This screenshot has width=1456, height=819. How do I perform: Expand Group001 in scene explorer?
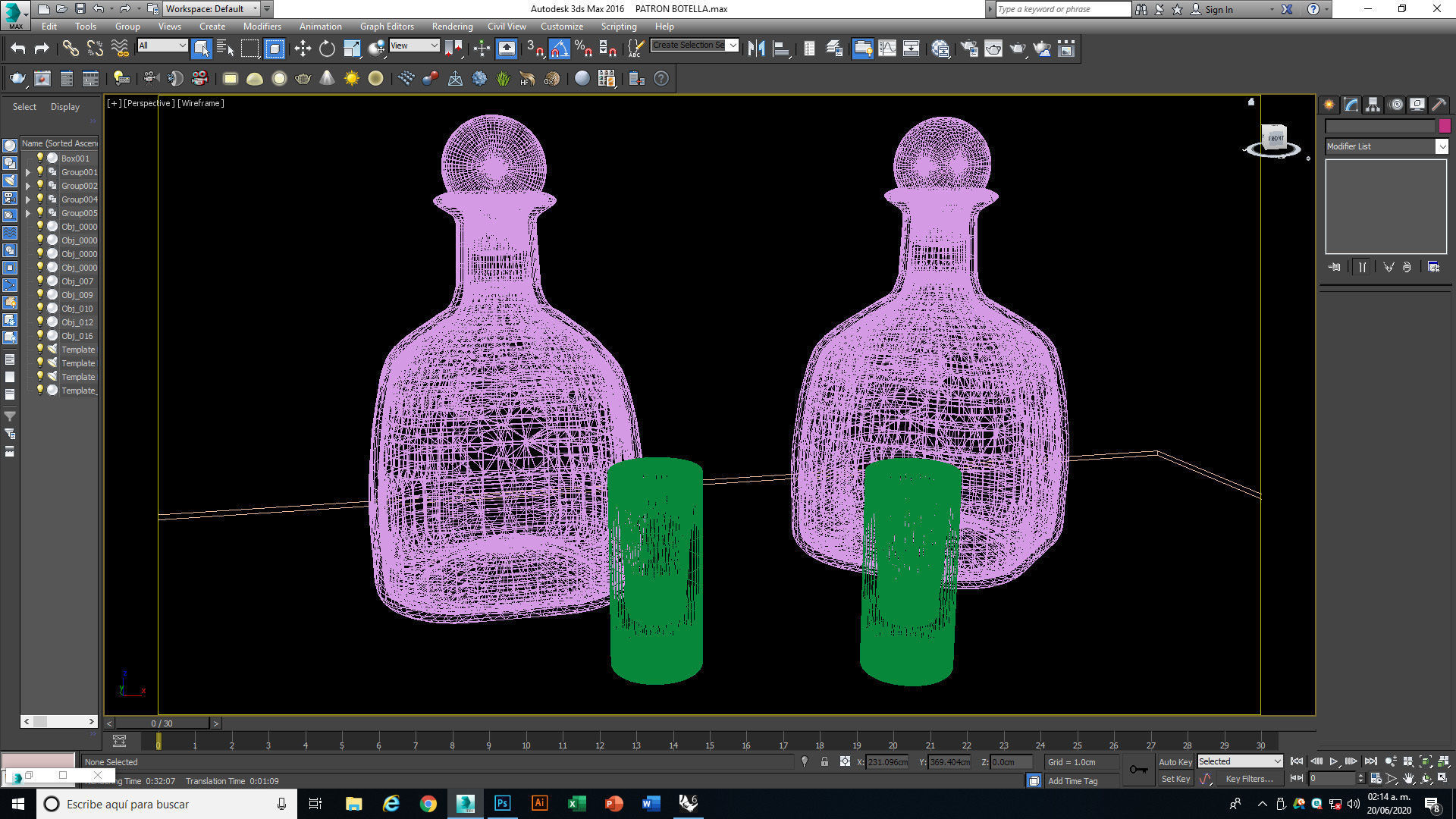coord(28,172)
